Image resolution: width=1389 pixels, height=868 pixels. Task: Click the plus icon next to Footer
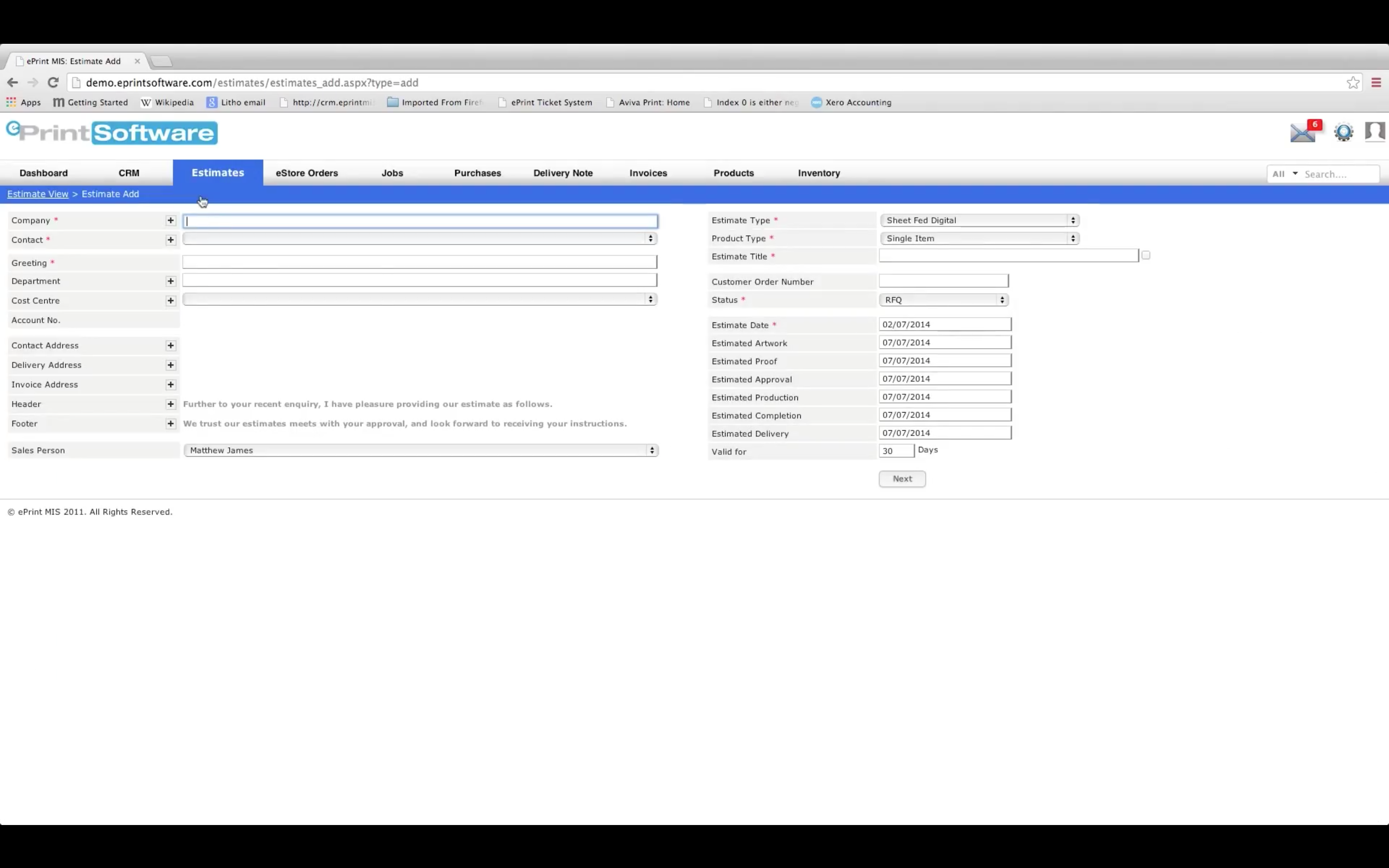(170, 424)
